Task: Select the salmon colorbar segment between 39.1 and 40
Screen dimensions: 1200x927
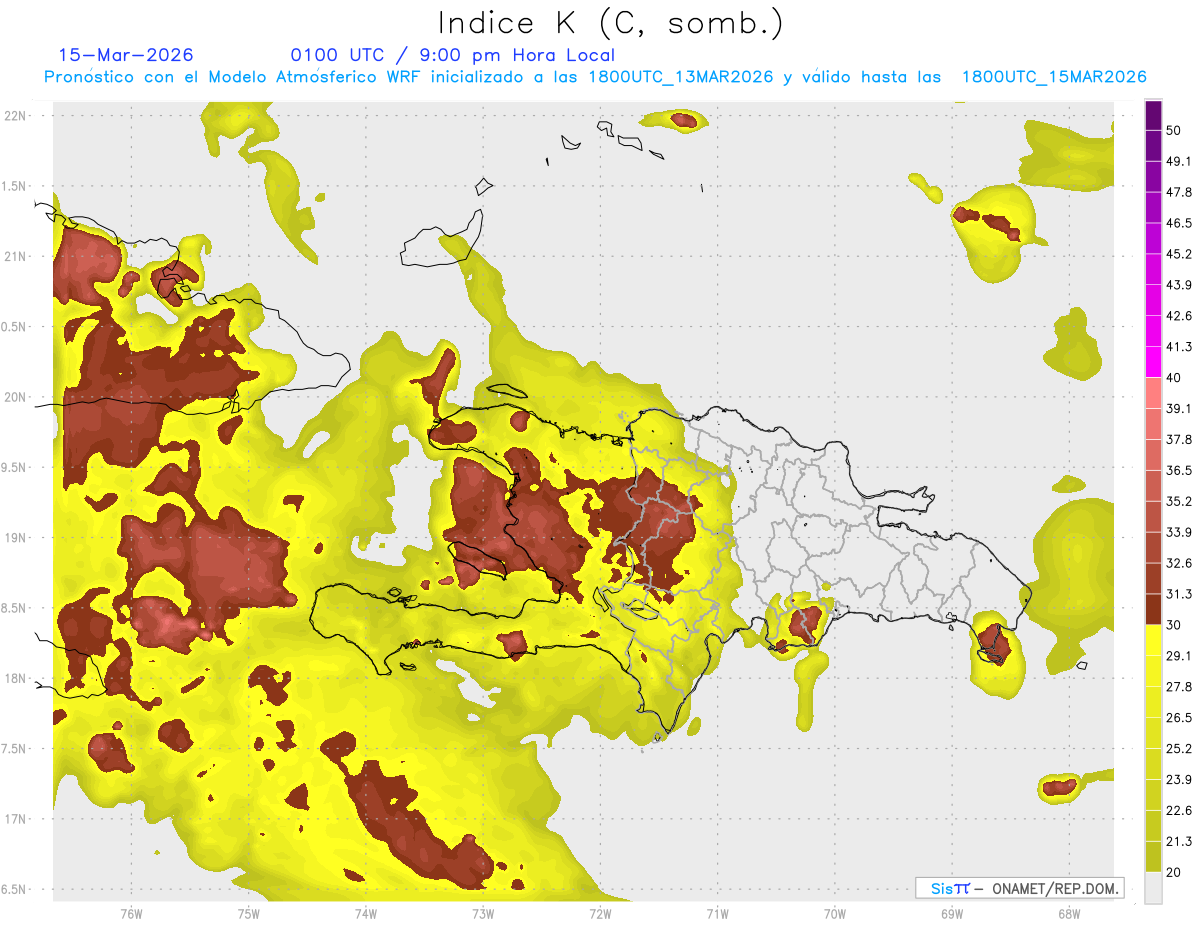Action: [x=1153, y=393]
